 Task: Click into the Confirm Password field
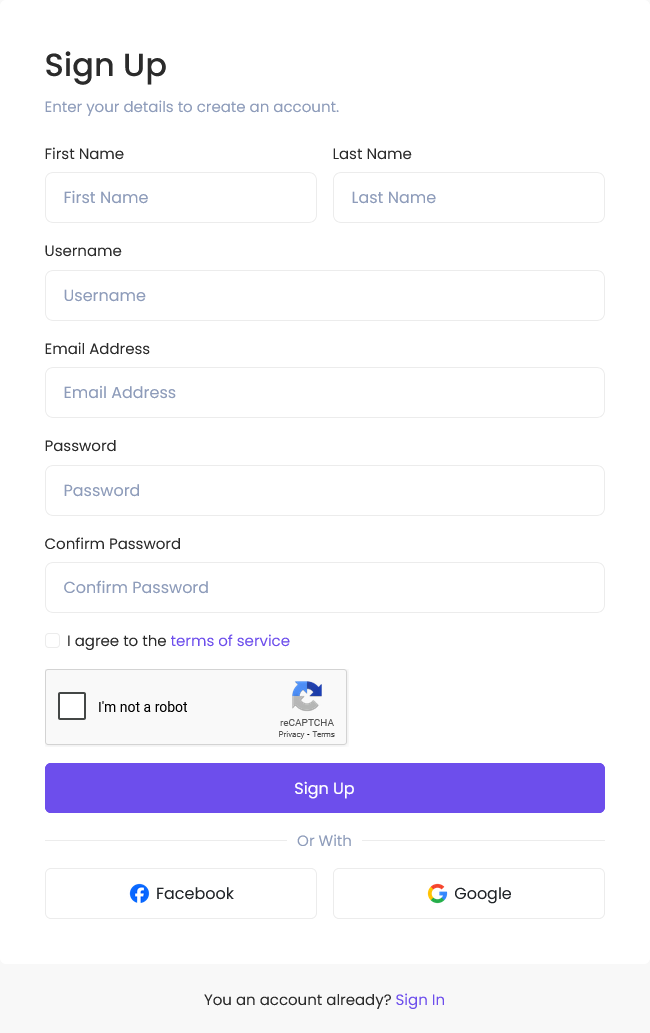point(325,588)
